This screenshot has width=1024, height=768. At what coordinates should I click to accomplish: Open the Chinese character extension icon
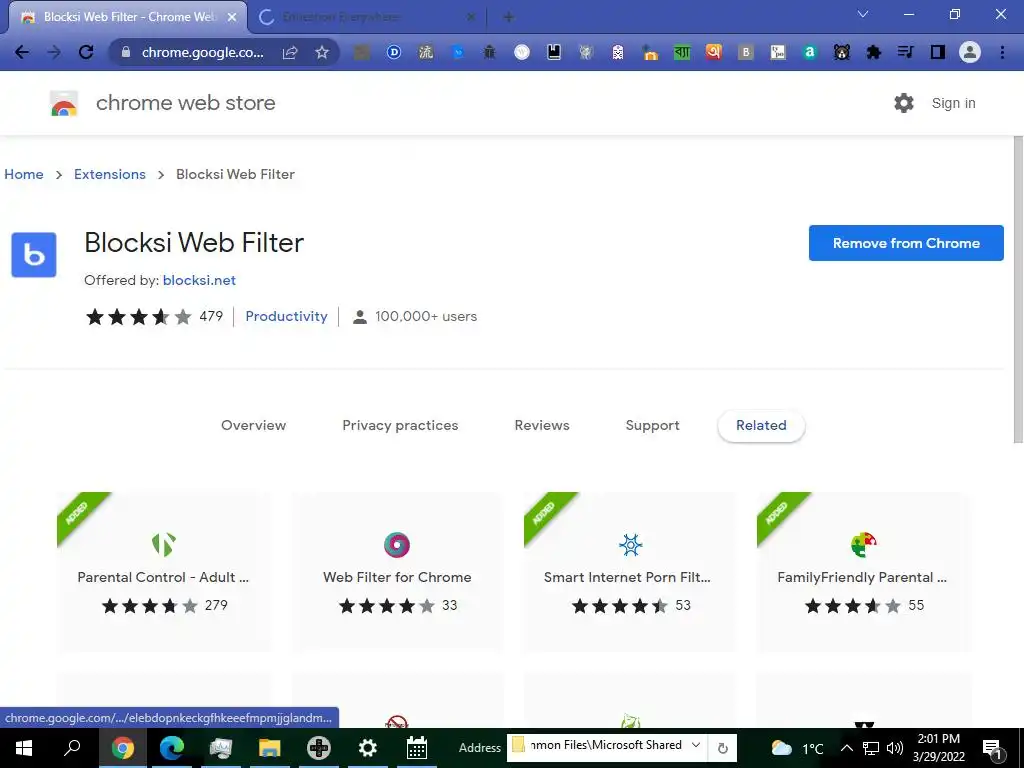tap(426, 52)
